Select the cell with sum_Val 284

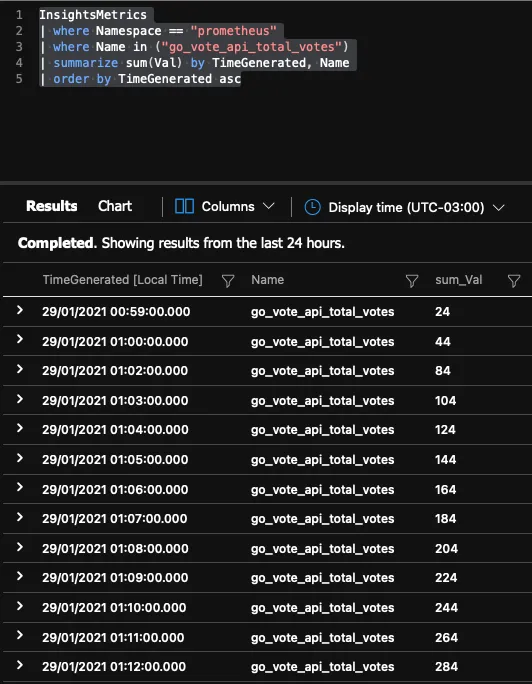(446, 667)
